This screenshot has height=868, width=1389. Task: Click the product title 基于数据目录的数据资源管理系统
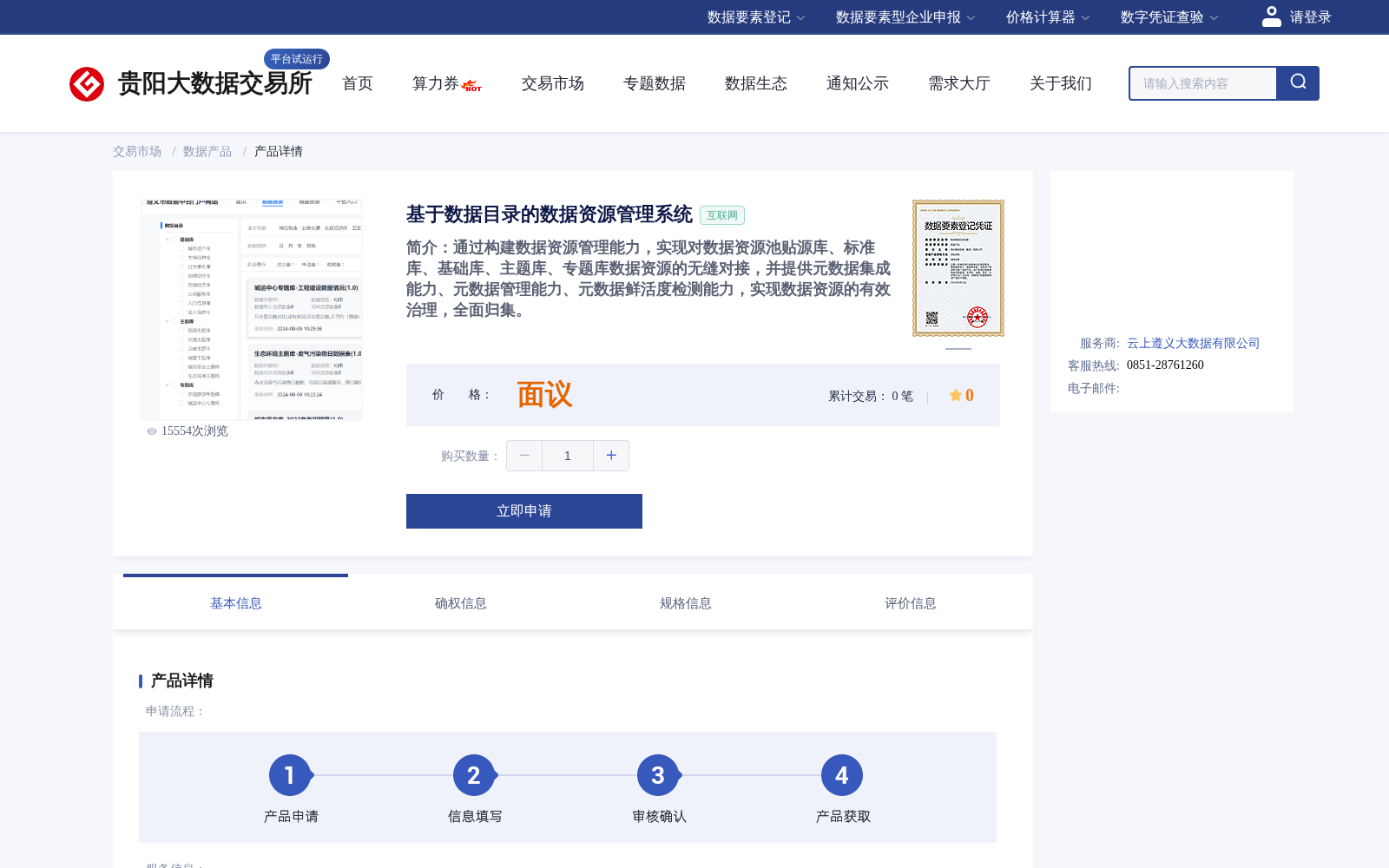pos(550,214)
